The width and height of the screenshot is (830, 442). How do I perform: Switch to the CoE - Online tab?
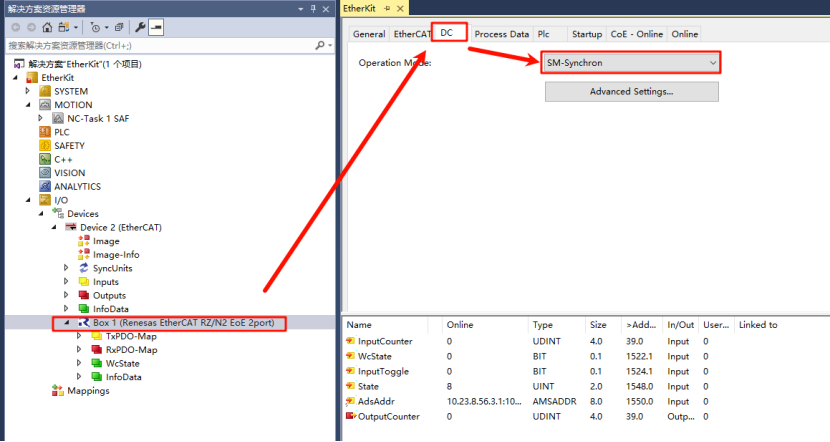pyautogui.click(x=636, y=34)
